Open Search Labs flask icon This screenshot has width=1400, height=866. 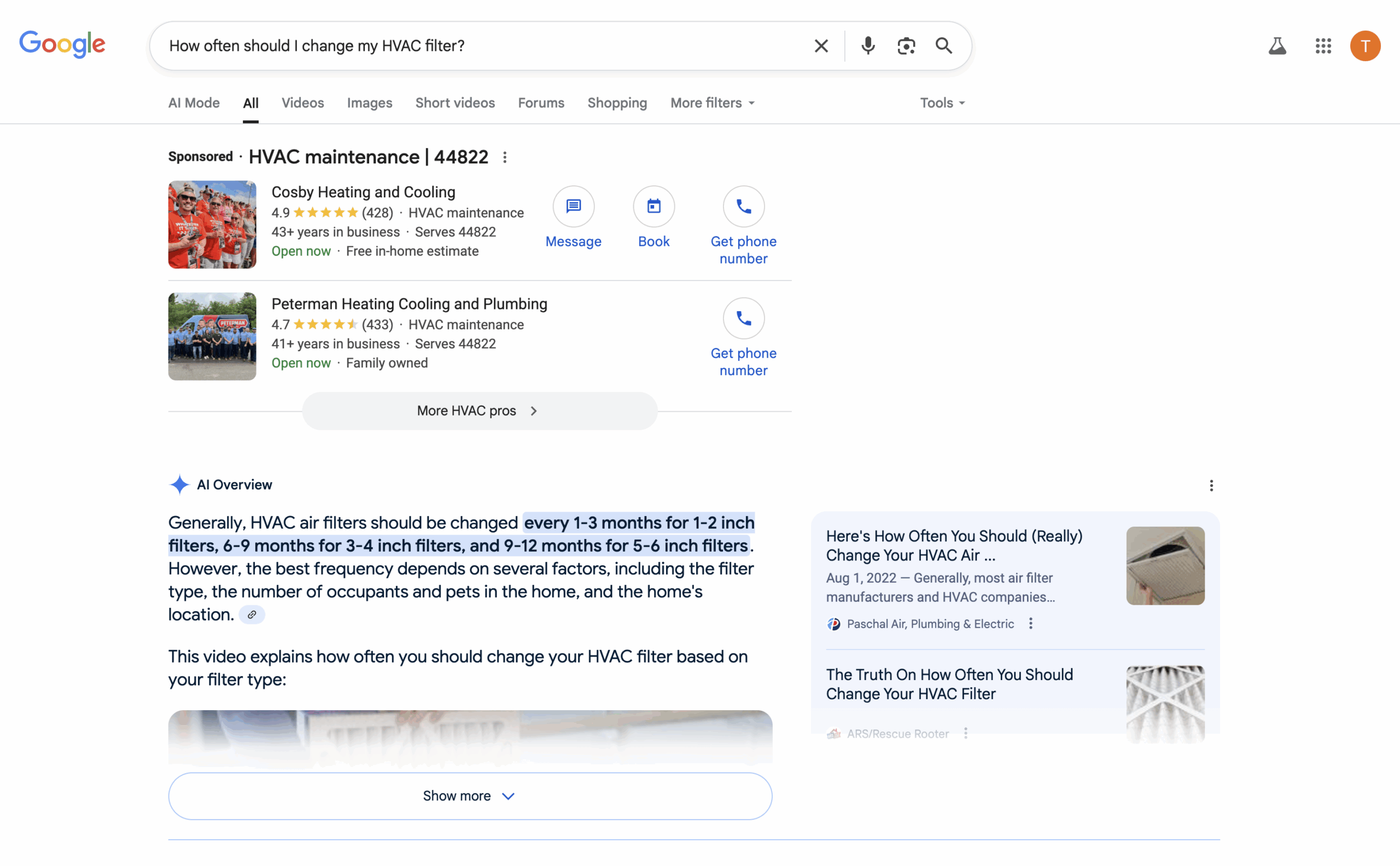(x=1277, y=46)
